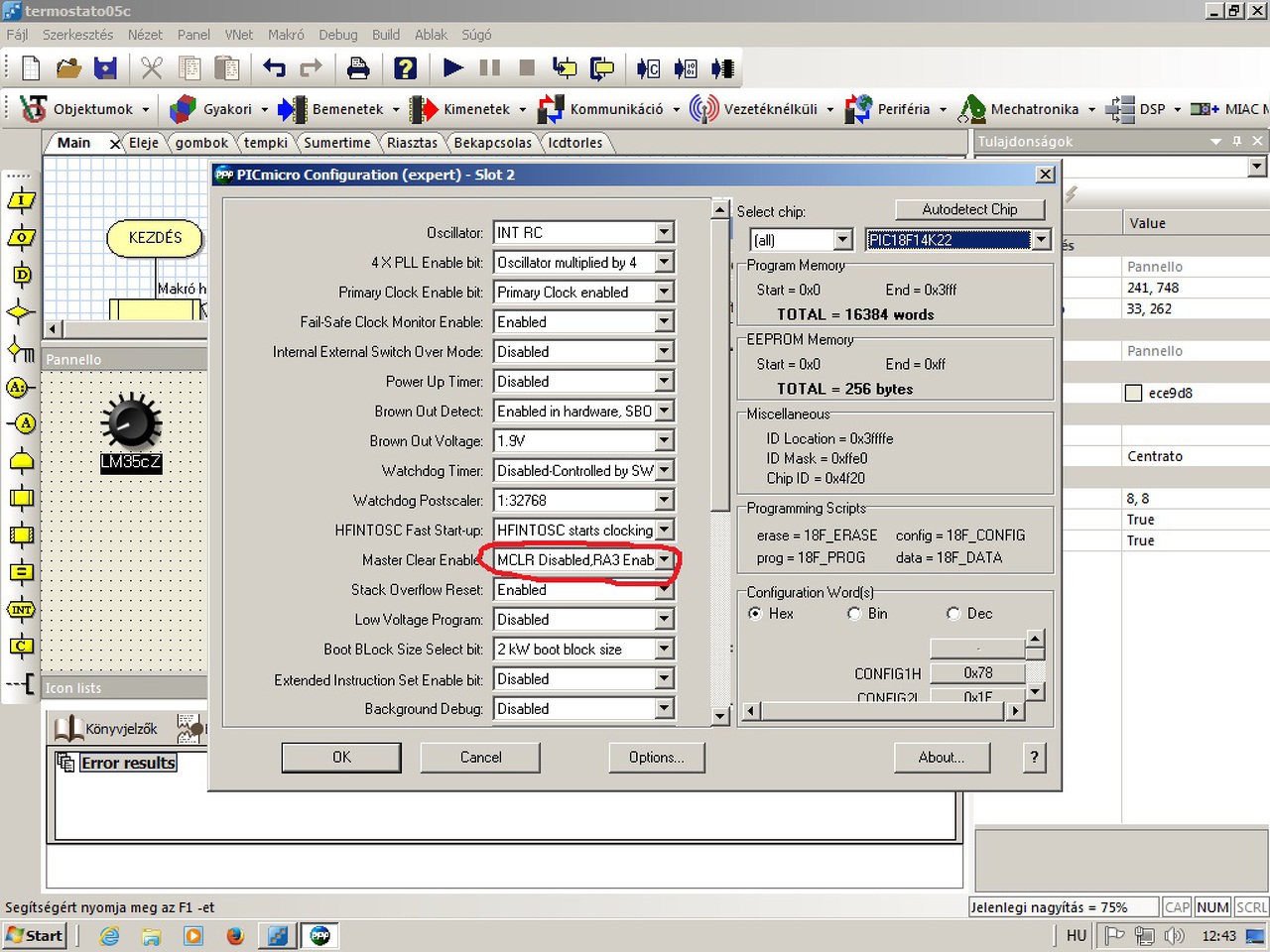This screenshot has height=952, width=1270.
Task: Click the volume speaker icon in system tray
Action: 1174,936
